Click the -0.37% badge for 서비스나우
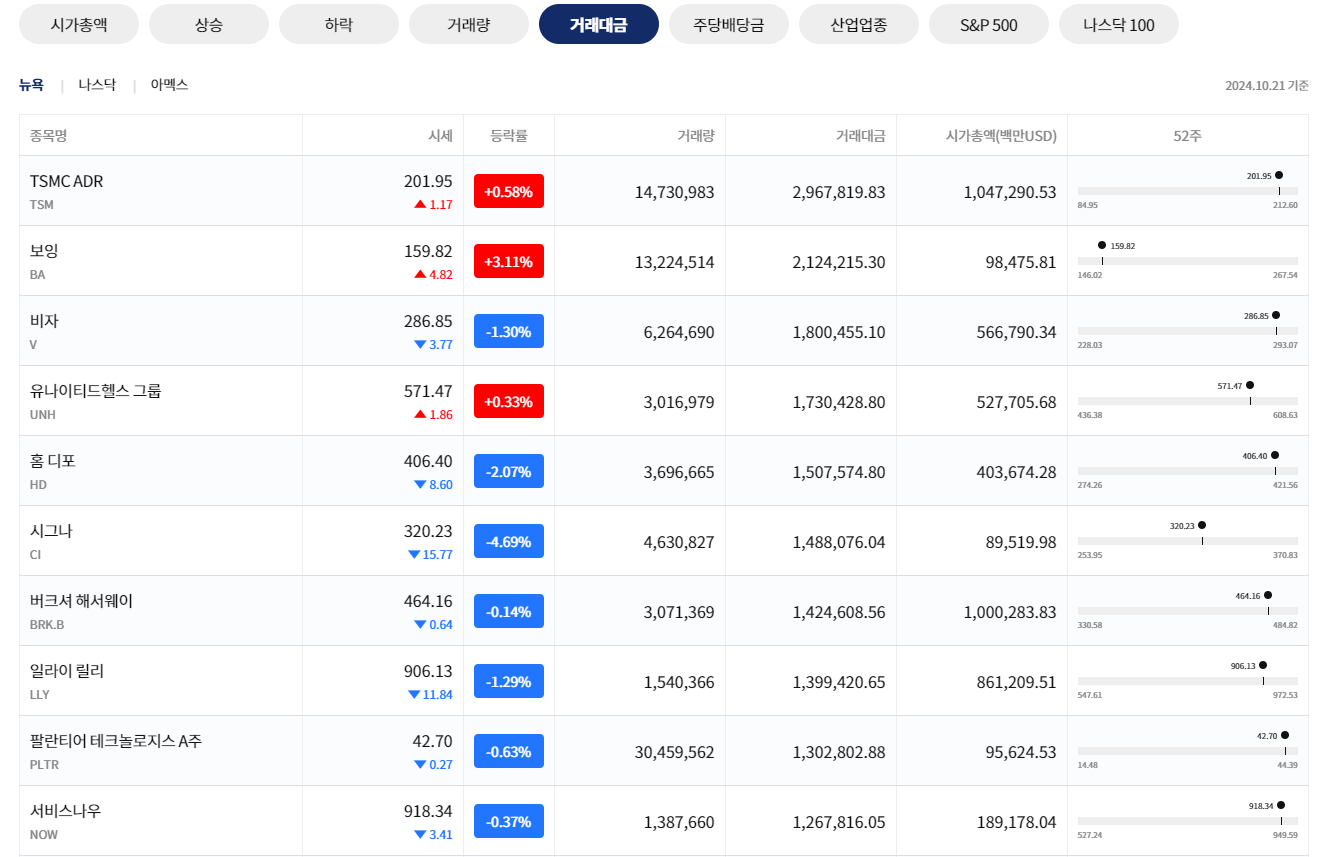The height and width of the screenshot is (857, 1324). [509, 821]
